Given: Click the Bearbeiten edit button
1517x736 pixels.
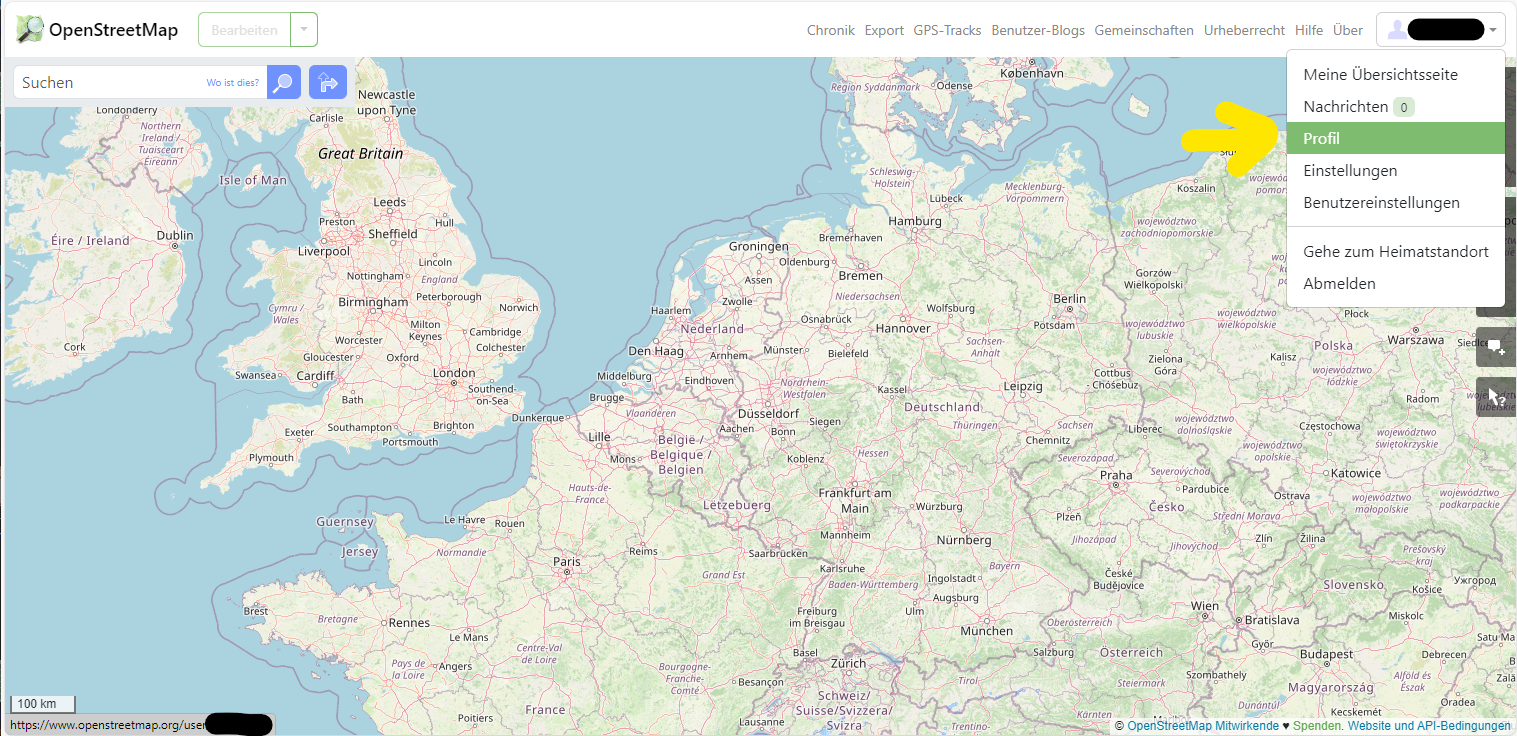Looking at the screenshot, I should [245, 30].
